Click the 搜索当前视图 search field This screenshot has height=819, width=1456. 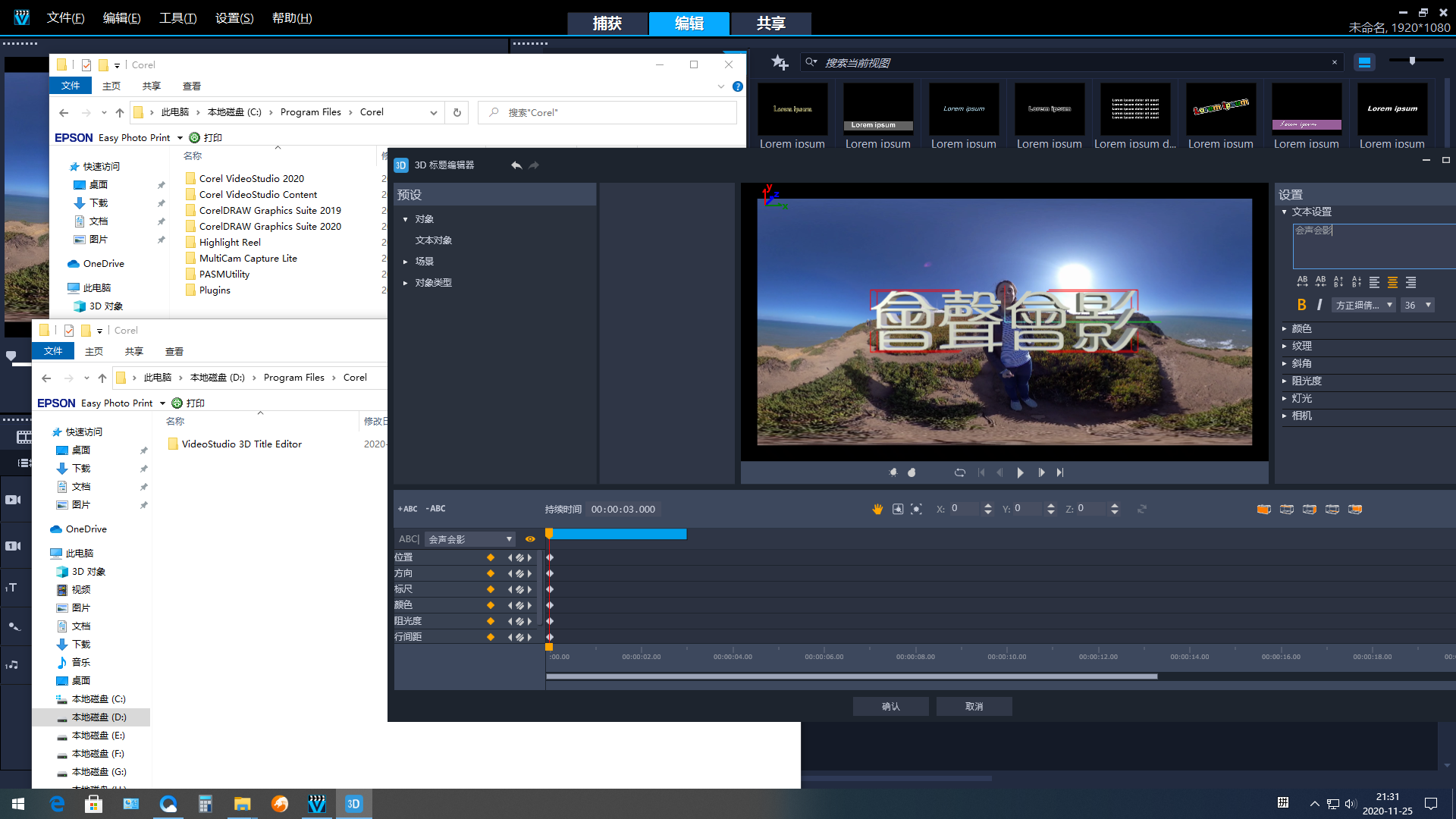[x=1072, y=62]
